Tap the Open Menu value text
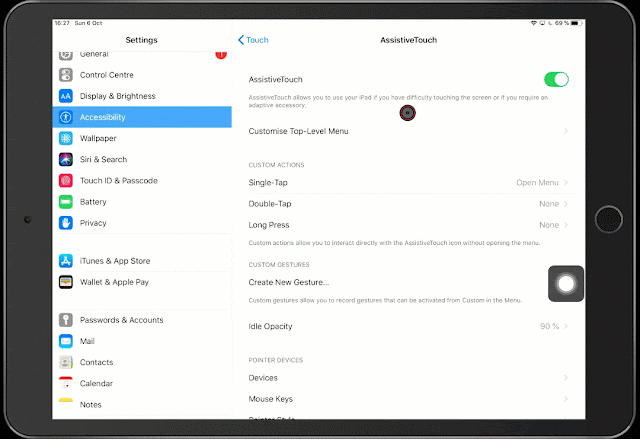 click(537, 182)
